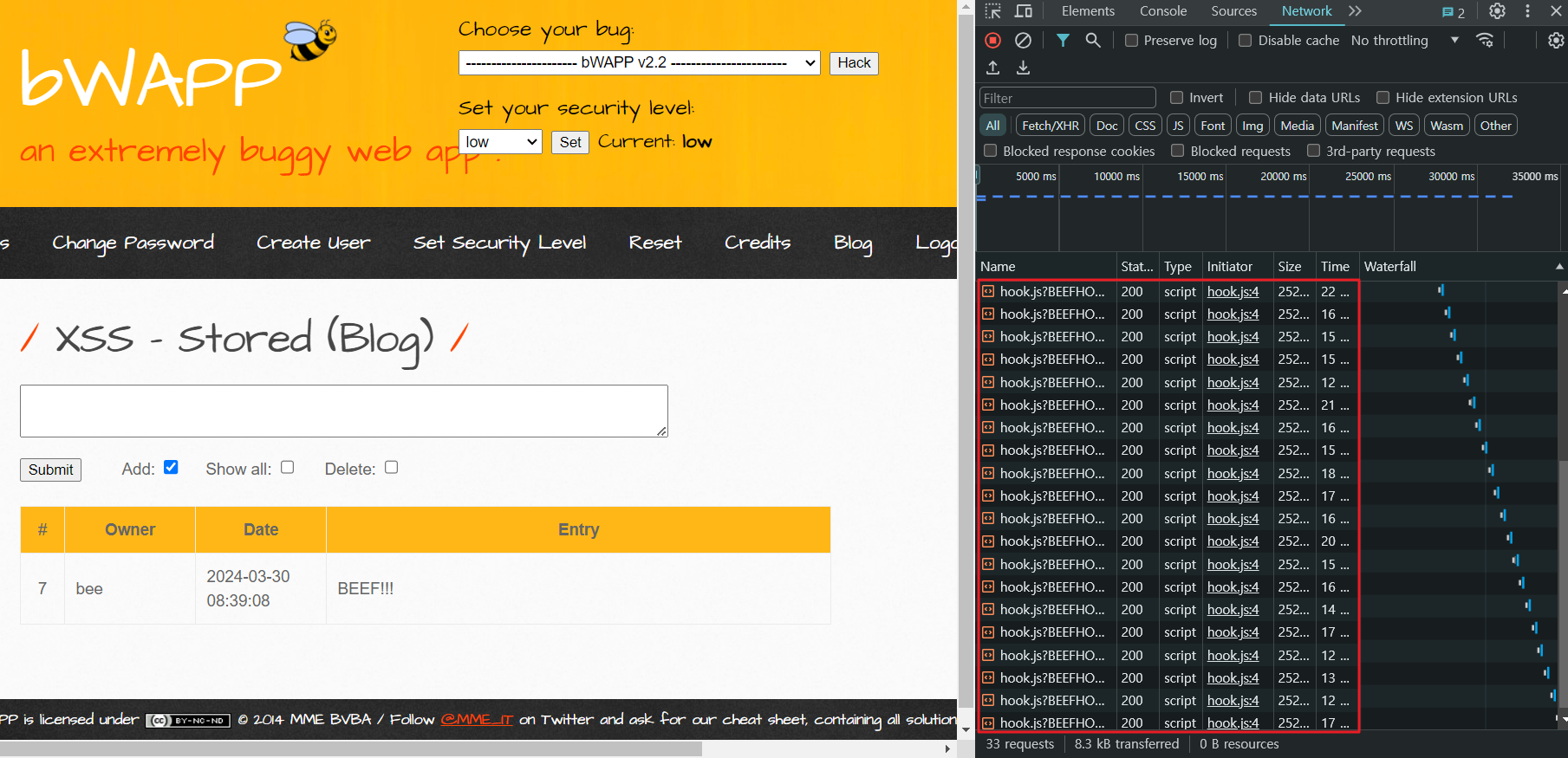Screen dimensions: 1568x758
Task: Switch to the Console tab
Action: coord(1163,11)
